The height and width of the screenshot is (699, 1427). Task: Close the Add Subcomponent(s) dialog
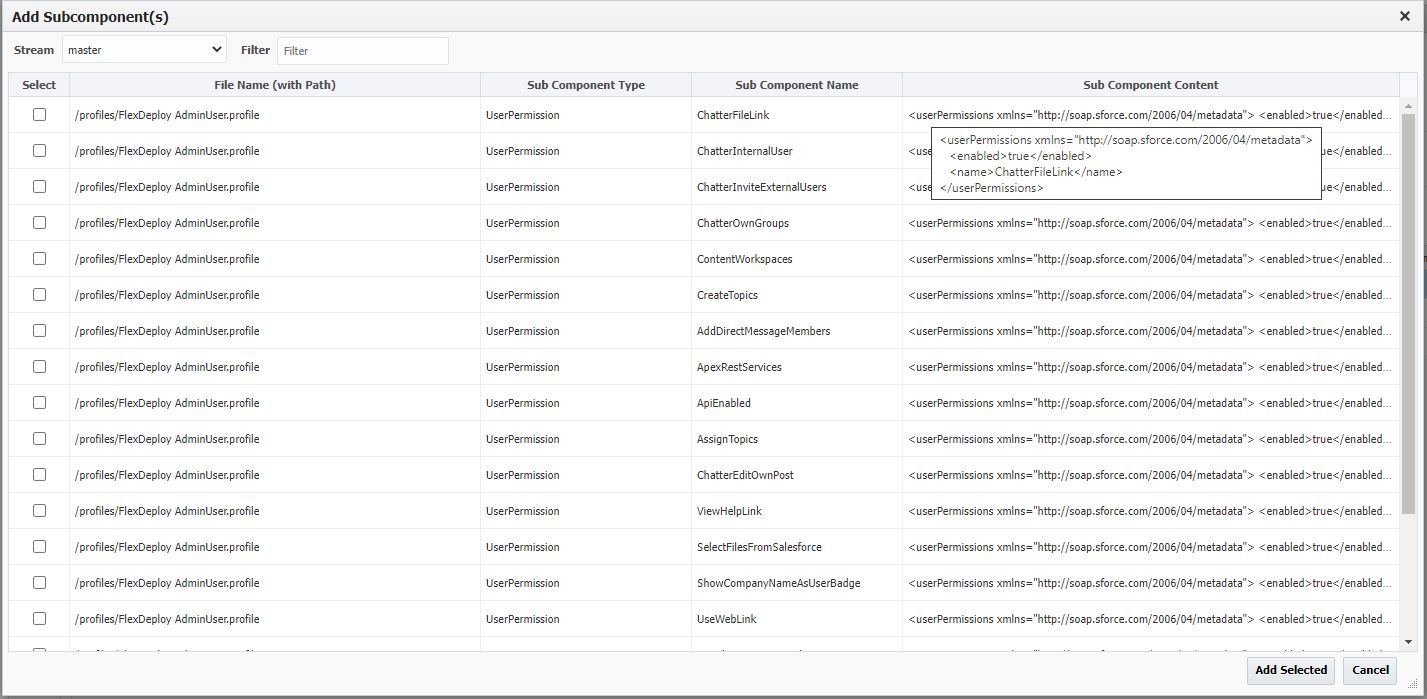click(1405, 16)
